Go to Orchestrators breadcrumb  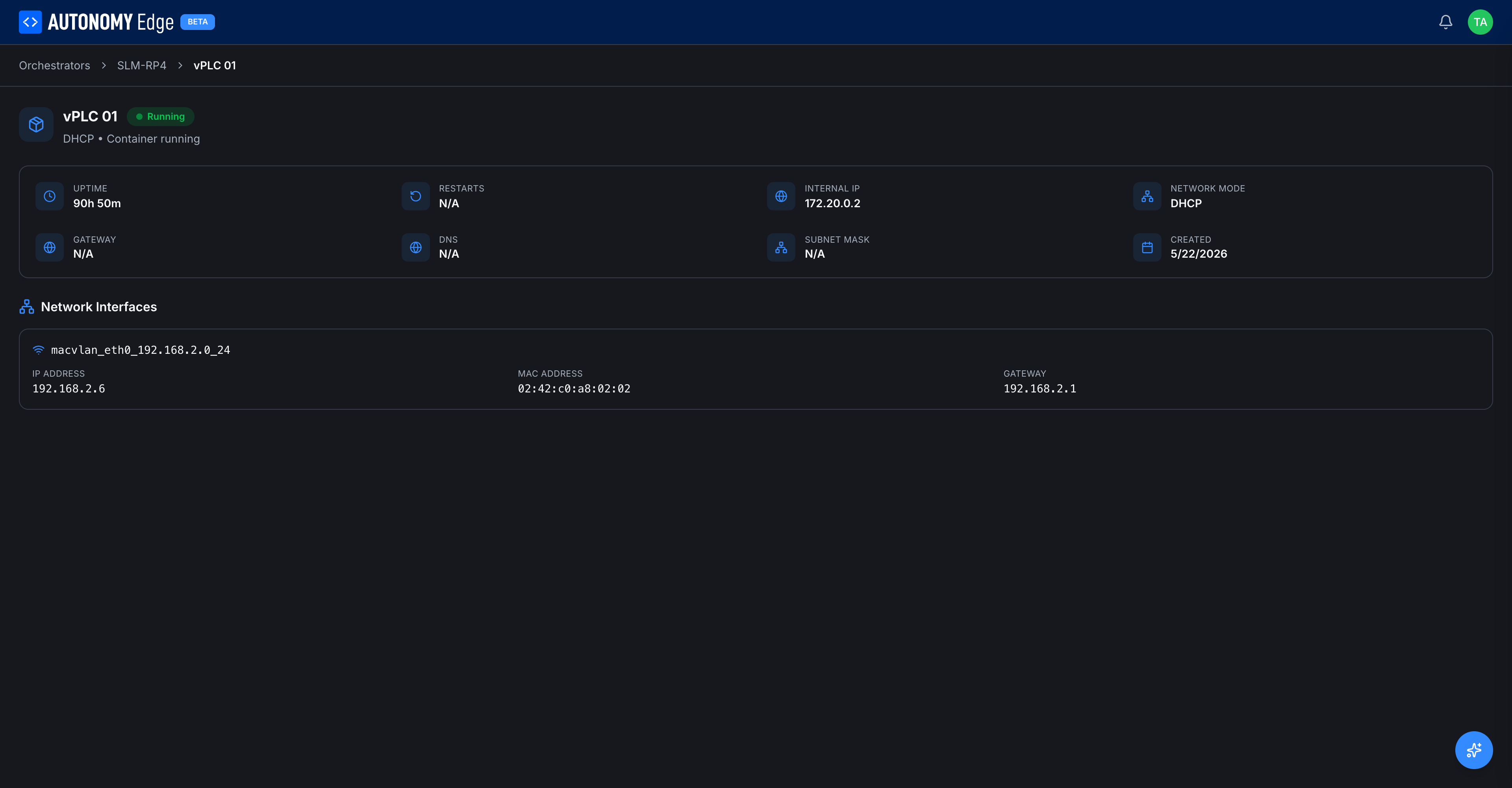pos(55,66)
